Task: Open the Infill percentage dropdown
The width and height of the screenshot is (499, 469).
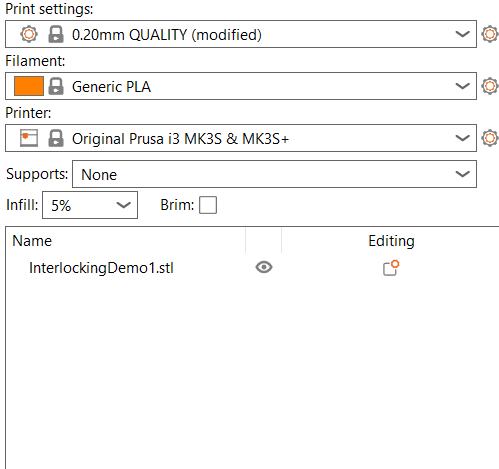Action: (x=90, y=205)
